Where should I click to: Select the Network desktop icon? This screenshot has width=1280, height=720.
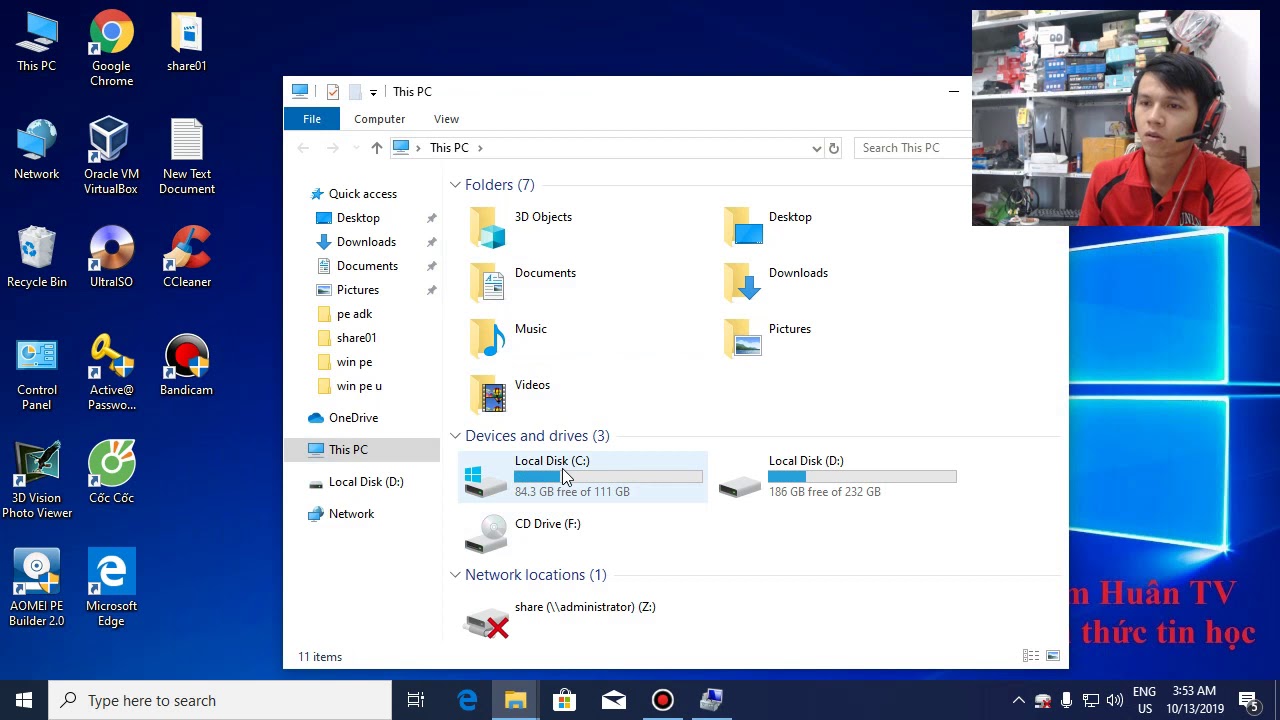36,151
